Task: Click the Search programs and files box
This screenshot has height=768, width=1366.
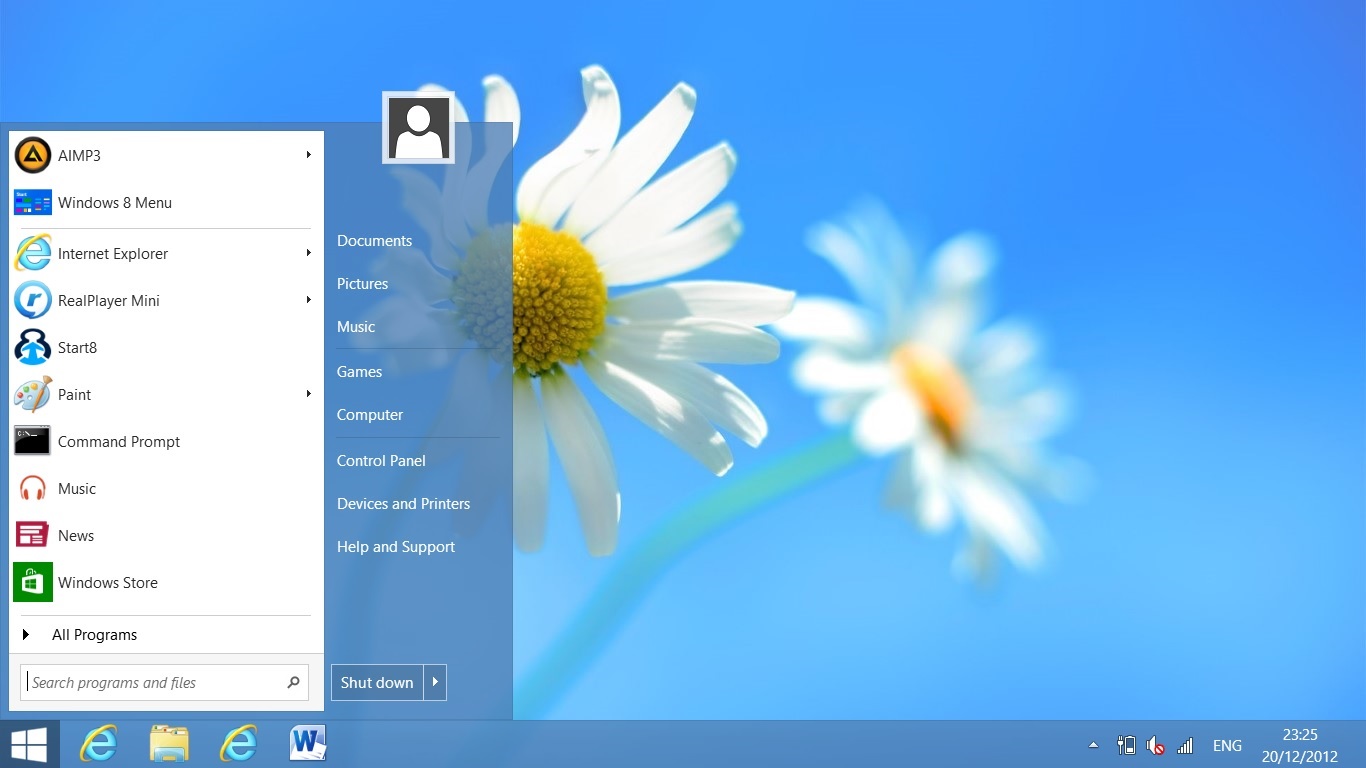Action: click(x=150, y=682)
